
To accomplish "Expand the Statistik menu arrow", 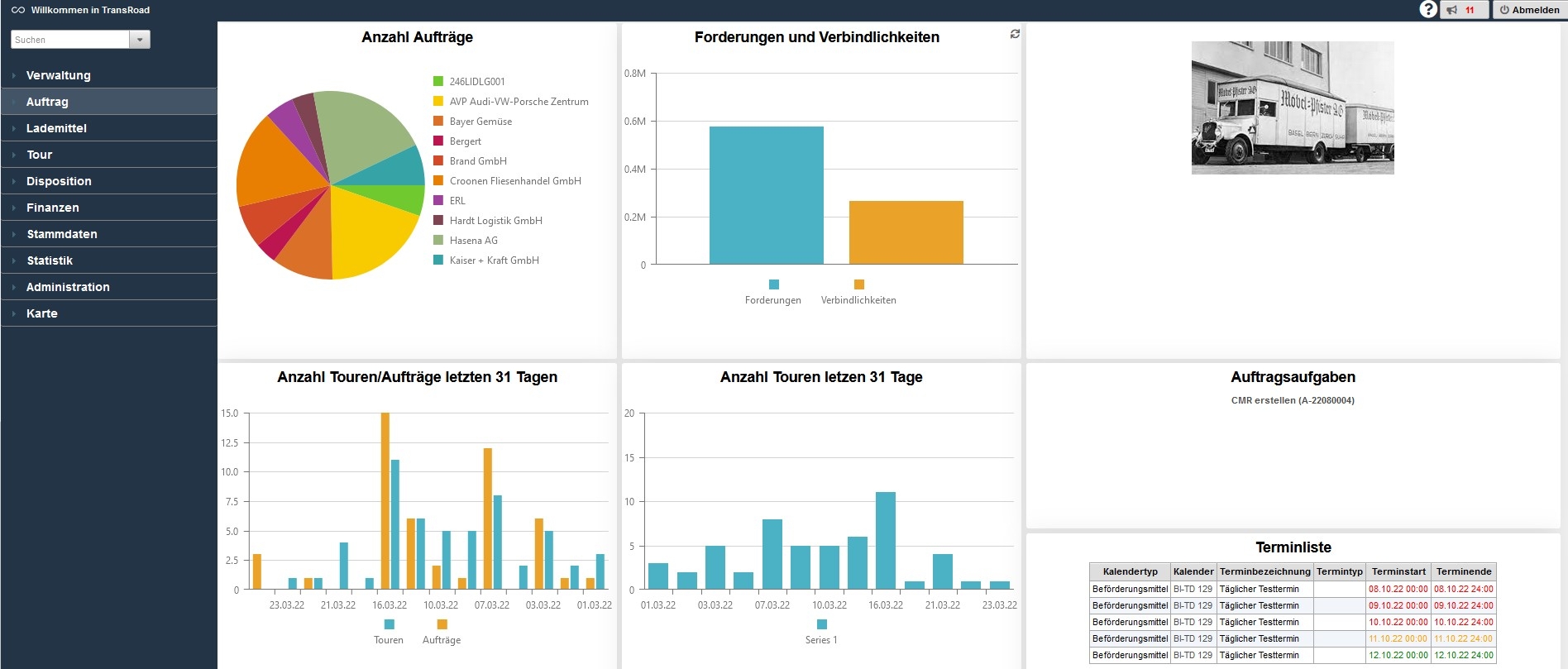I will (14, 260).
